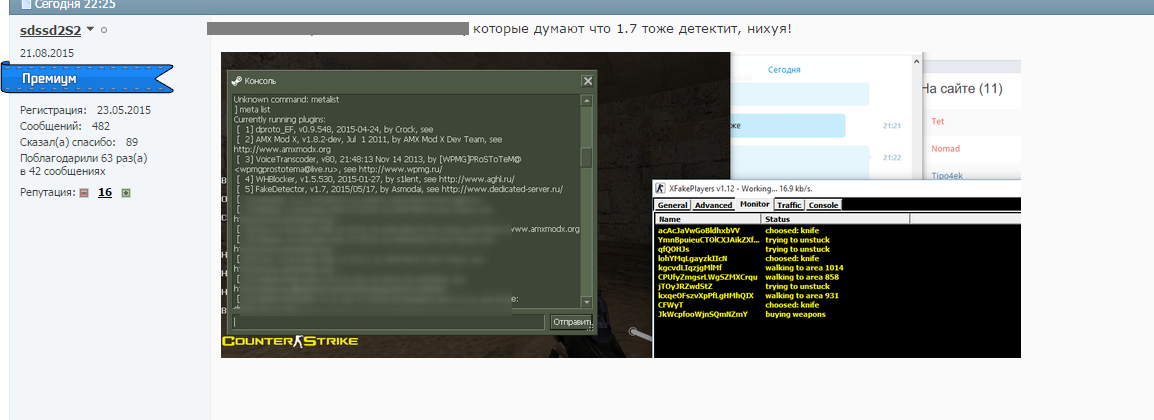The image size is (1154, 420).
Task: Select fake player acAcJaVwGoBldhxbVV
Action: click(x=699, y=231)
